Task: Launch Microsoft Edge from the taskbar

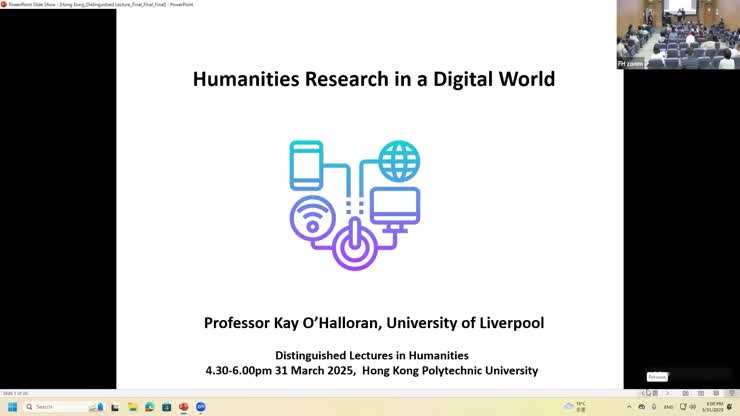Action: tap(150, 407)
